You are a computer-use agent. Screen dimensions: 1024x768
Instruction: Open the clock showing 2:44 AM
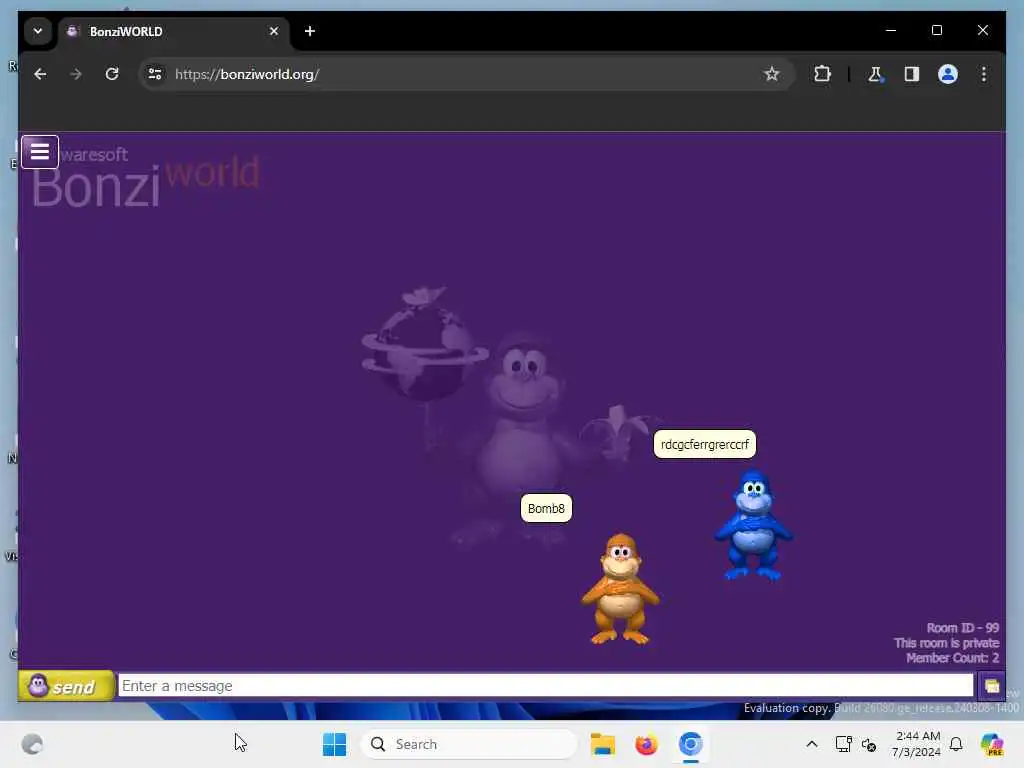[918, 744]
